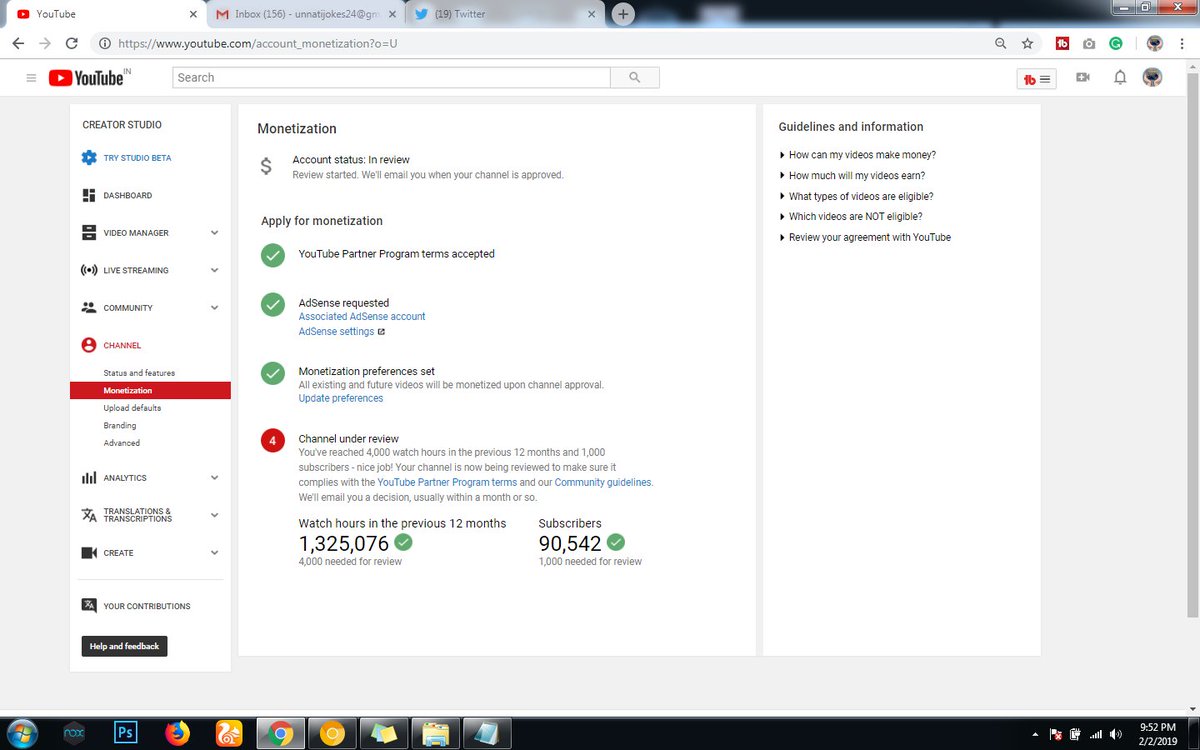Expand the Video Manager section
The image size is (1200, 750).
214,233
